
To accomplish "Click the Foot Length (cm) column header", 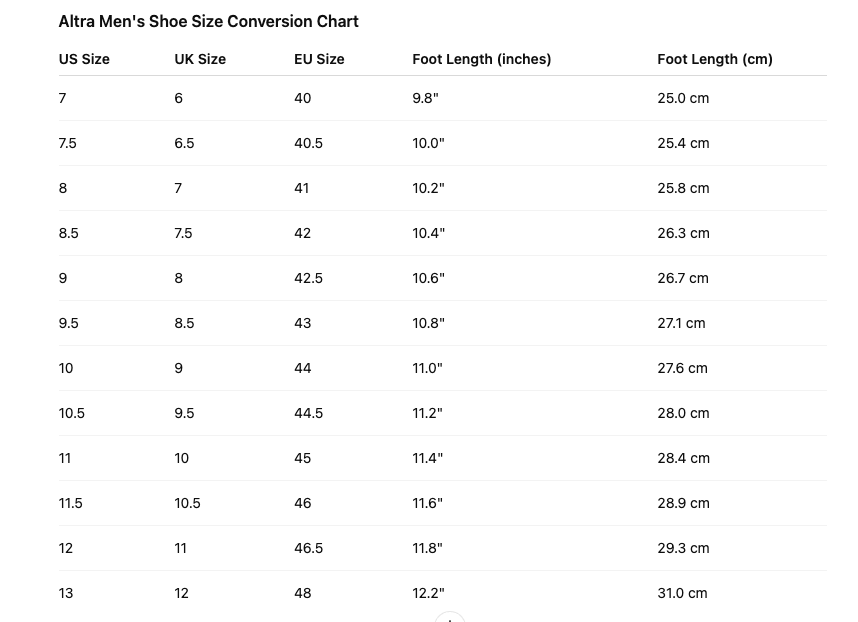I will tap(714, 59).
